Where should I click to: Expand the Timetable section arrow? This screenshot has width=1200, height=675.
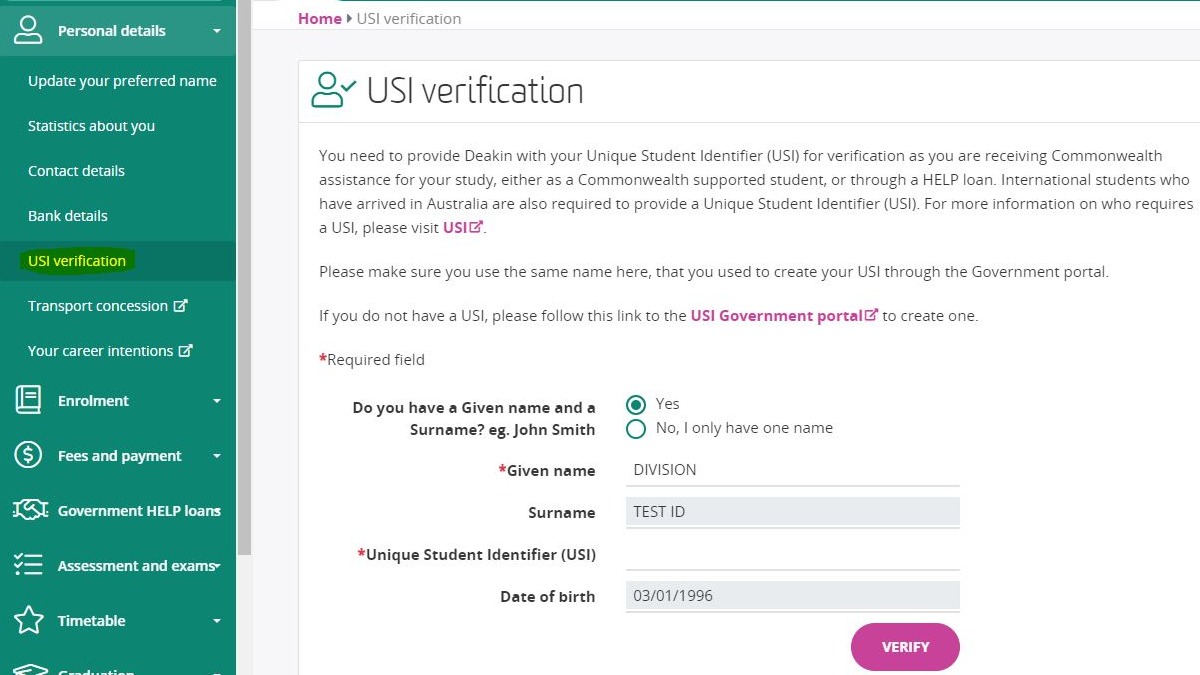coord(217,621)
